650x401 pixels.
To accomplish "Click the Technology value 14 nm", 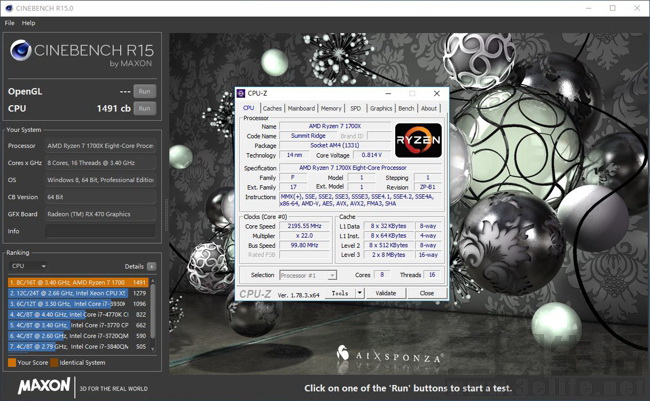I will (x=294, y=155).
